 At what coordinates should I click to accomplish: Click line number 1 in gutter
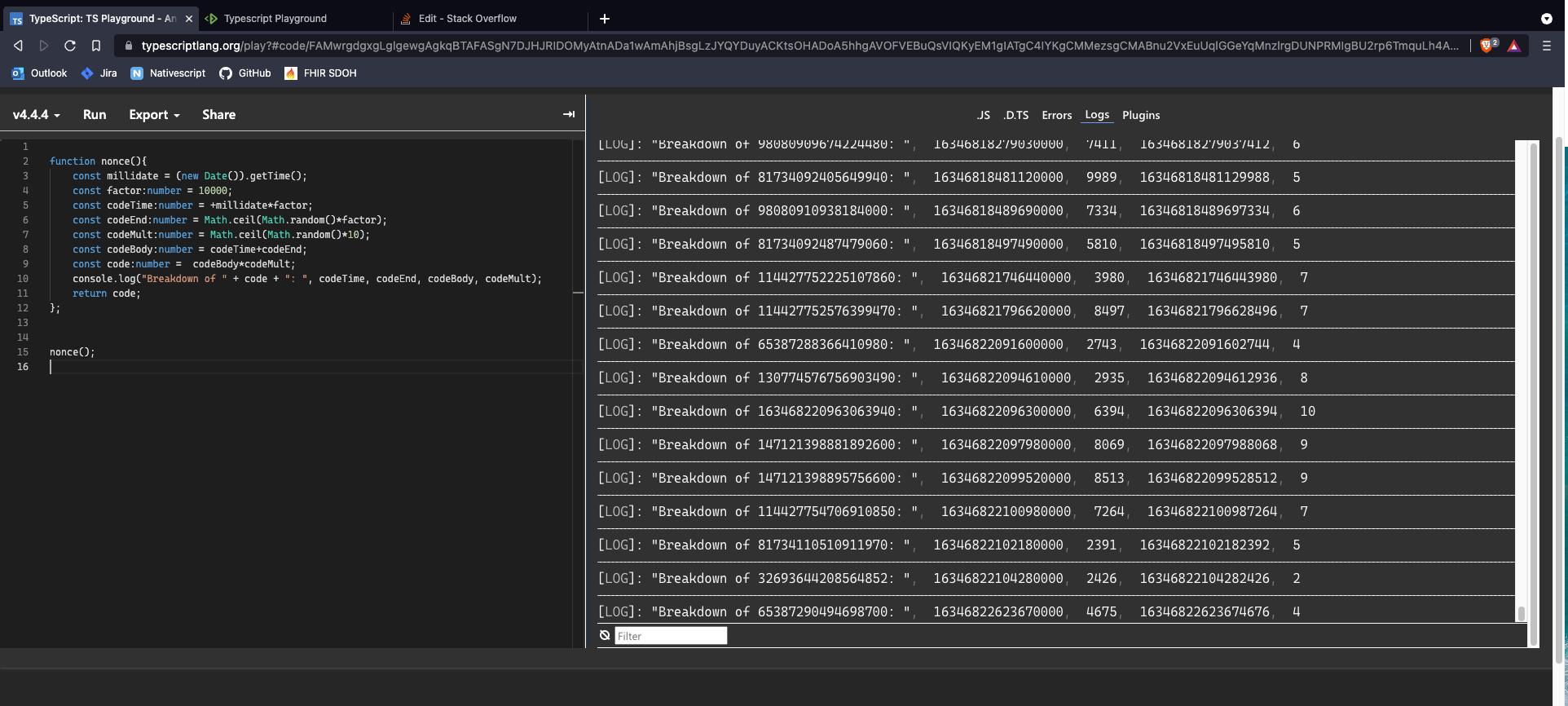coord(25,147)
